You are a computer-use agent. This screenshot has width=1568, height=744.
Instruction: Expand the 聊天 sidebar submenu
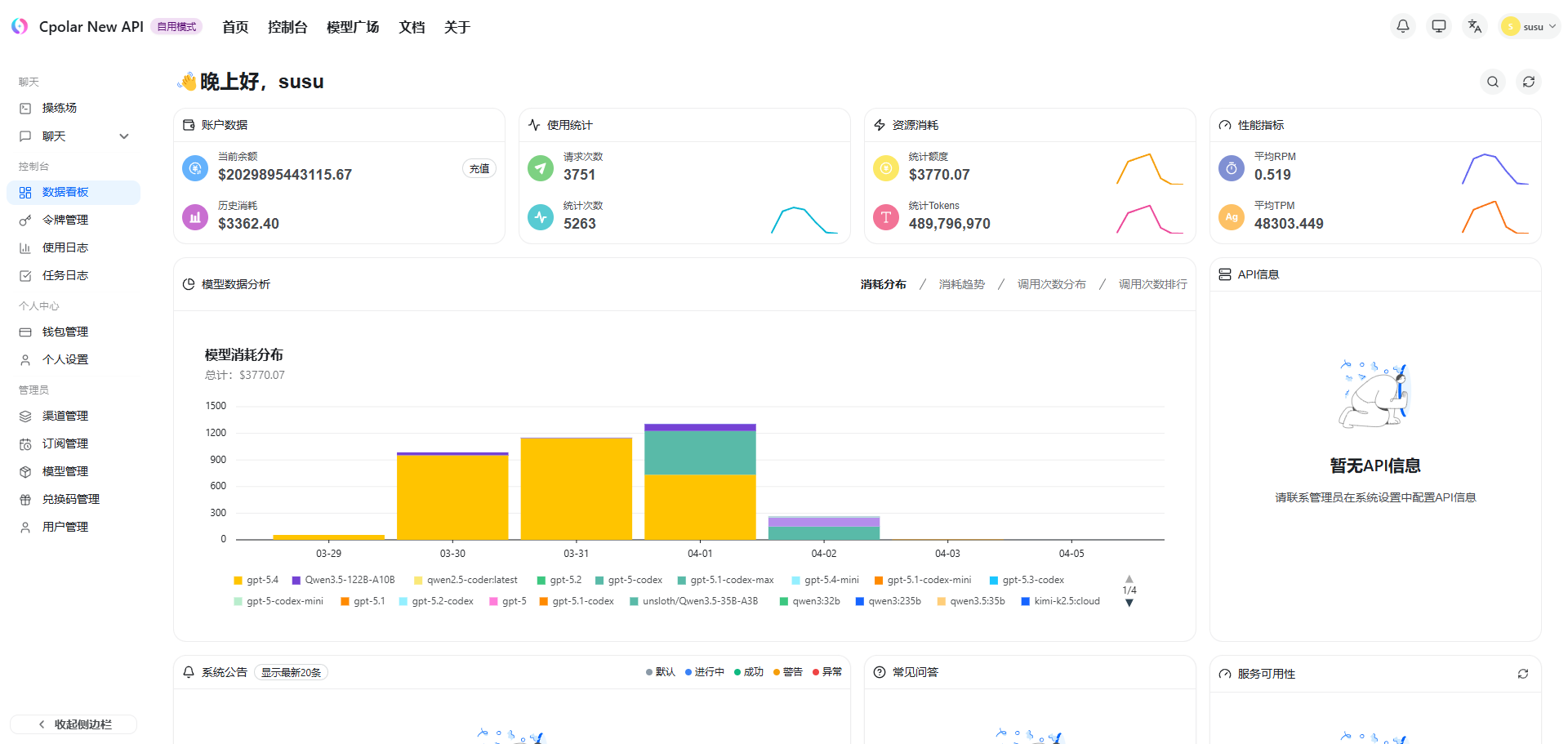coord(123,136)
